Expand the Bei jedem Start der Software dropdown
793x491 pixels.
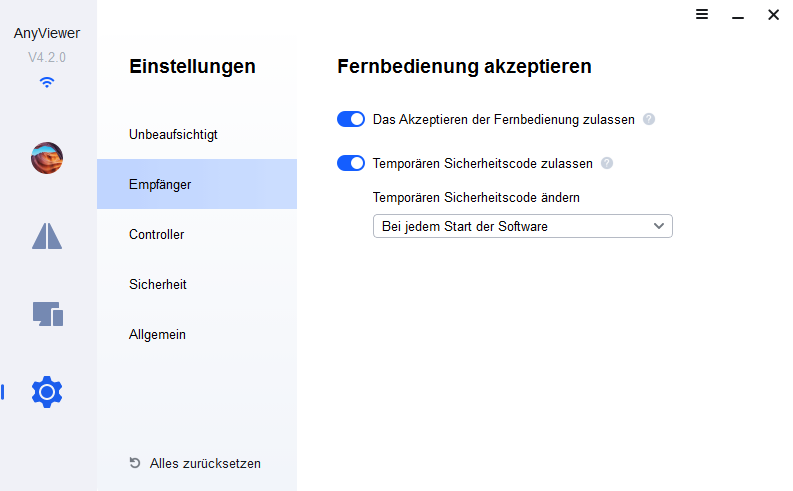point(522,226)
